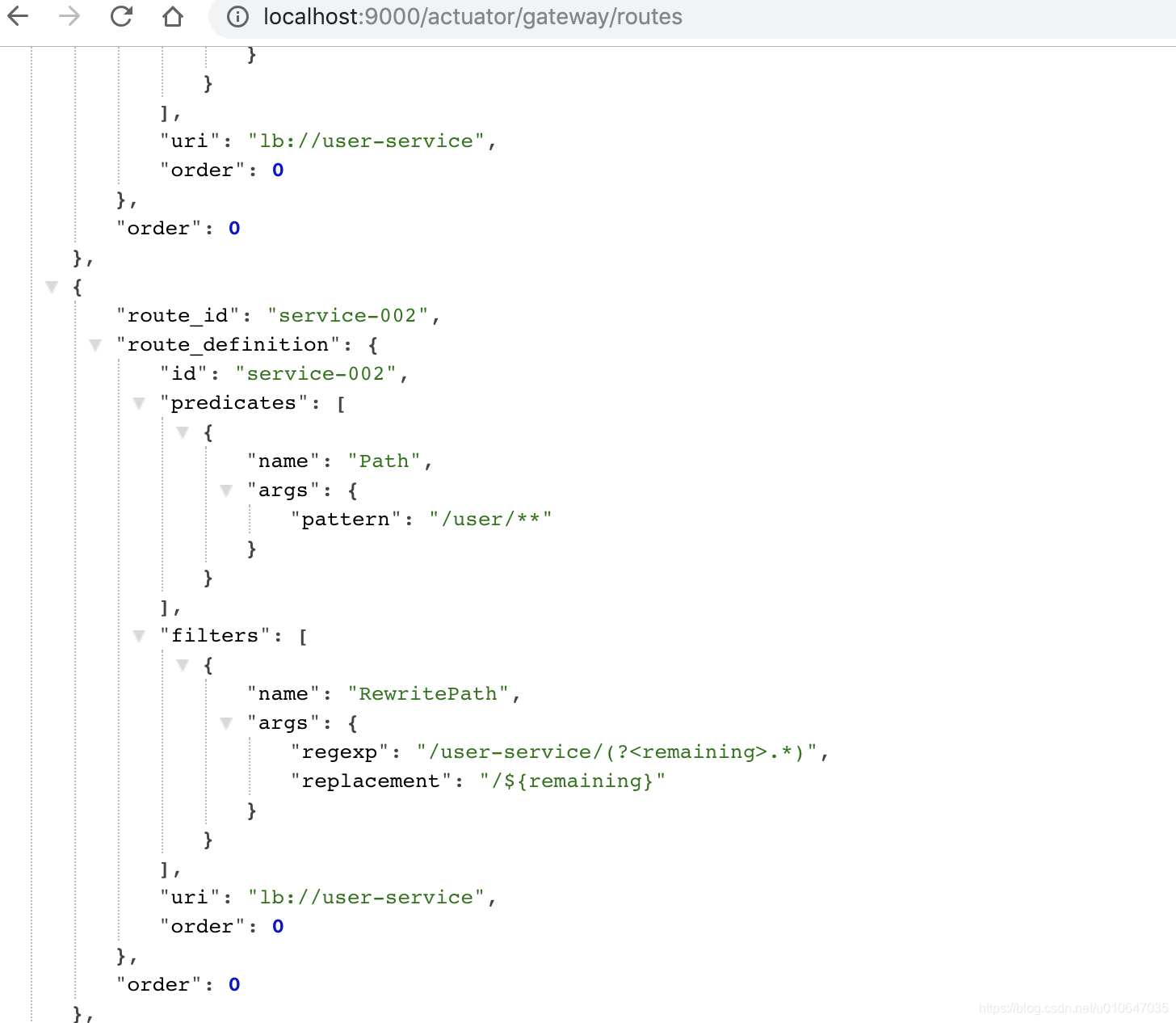
Task: Click the id value "service-002"
Action: click(316, 373)
